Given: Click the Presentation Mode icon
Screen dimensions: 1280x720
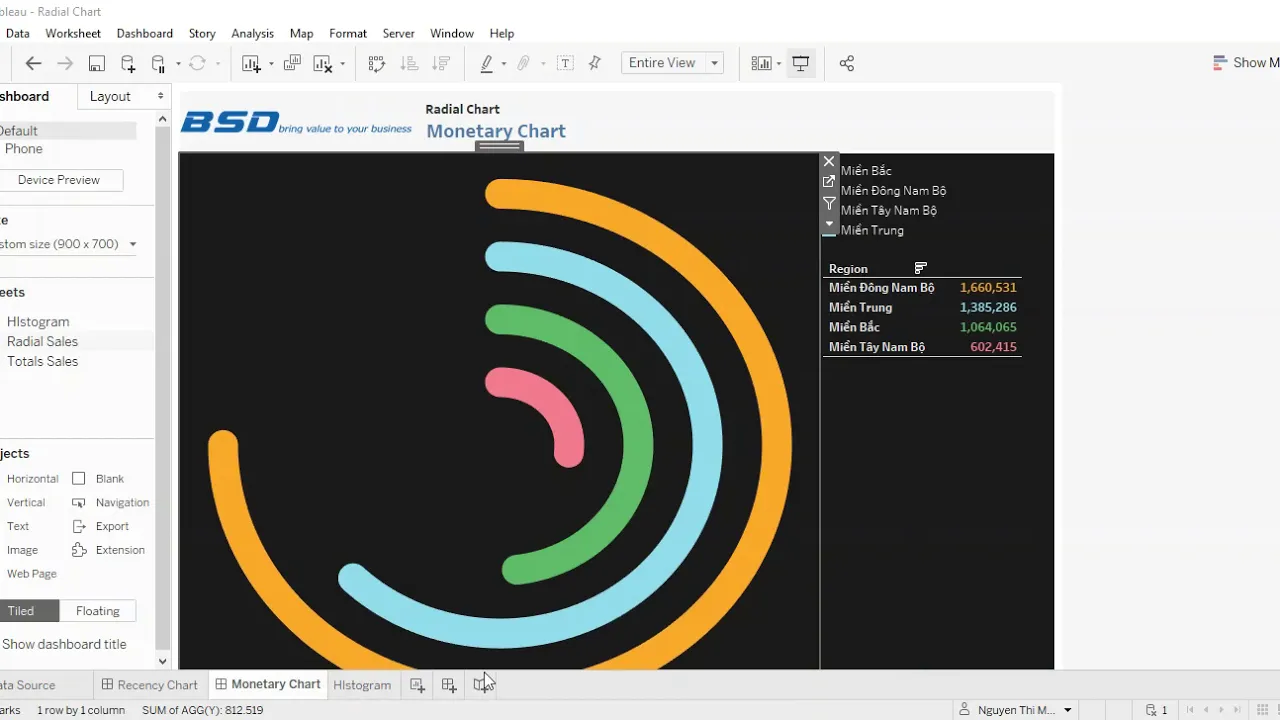Looking at the screenshot, I should [x=801, y=63].
